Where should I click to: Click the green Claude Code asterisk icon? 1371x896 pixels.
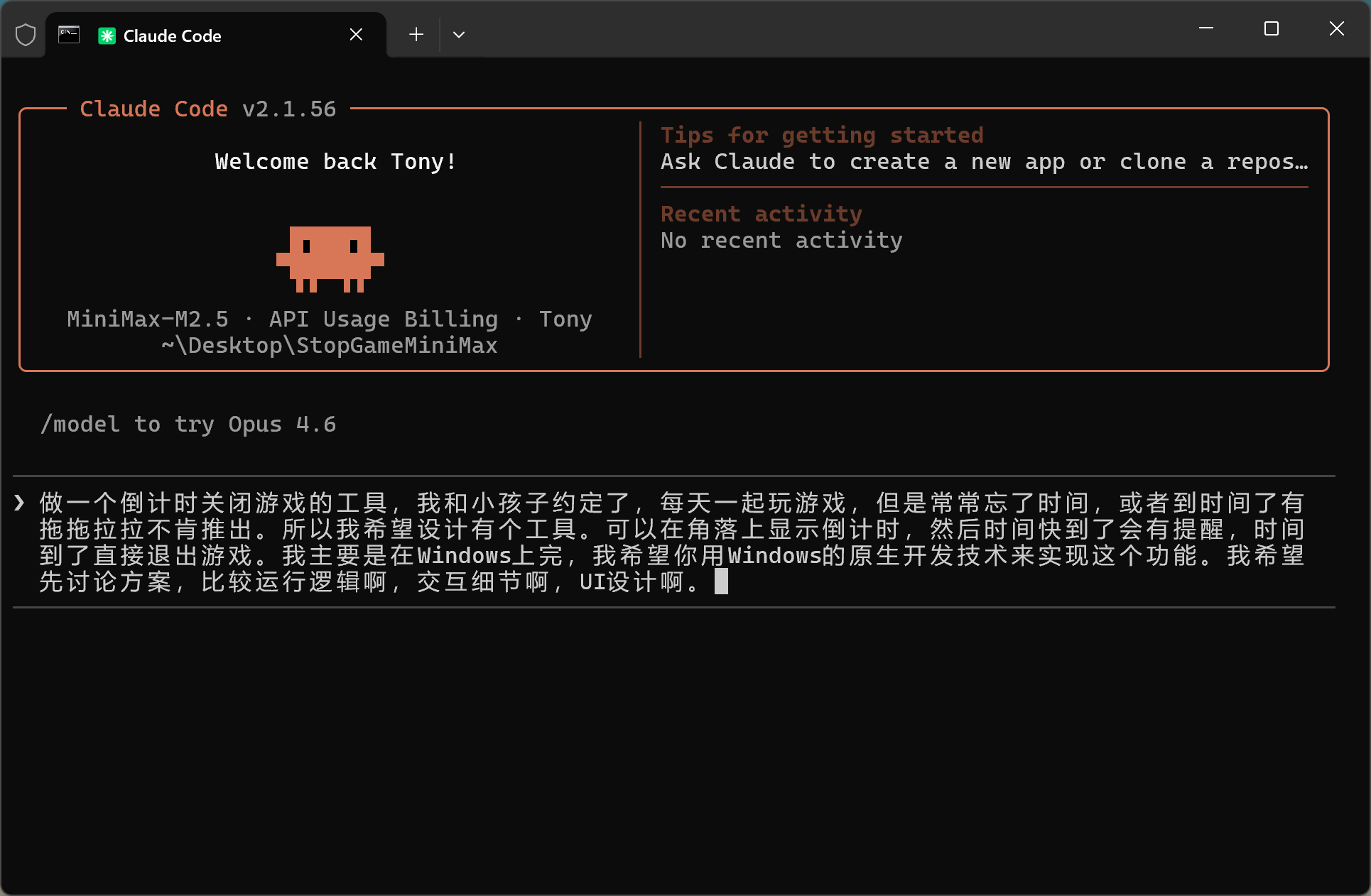(107, 35)
